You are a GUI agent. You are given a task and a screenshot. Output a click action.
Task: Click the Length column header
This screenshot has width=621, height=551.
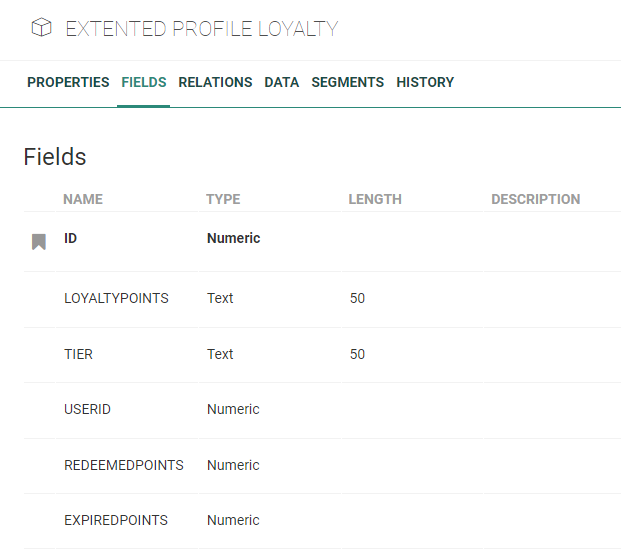(375, 199)
